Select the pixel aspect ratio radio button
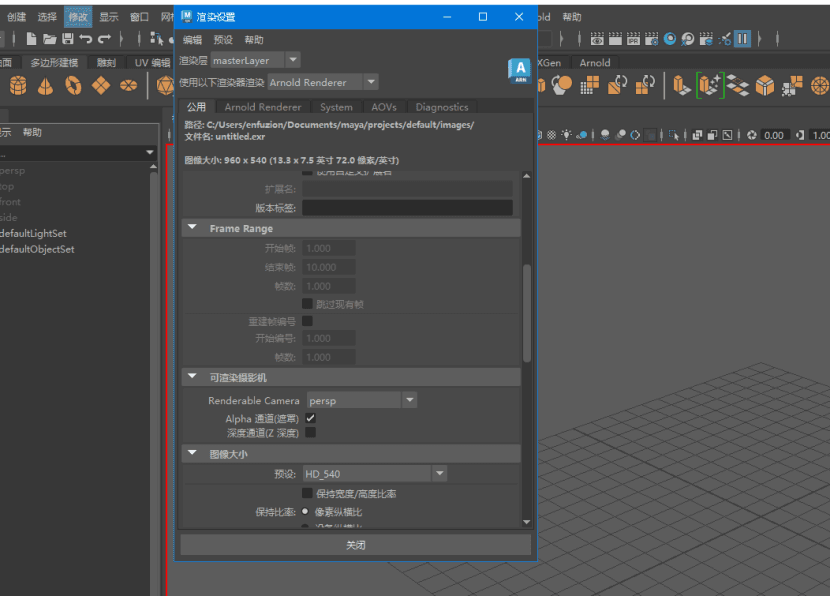This screenshot has width=830, height=596. tap(305, 511)
